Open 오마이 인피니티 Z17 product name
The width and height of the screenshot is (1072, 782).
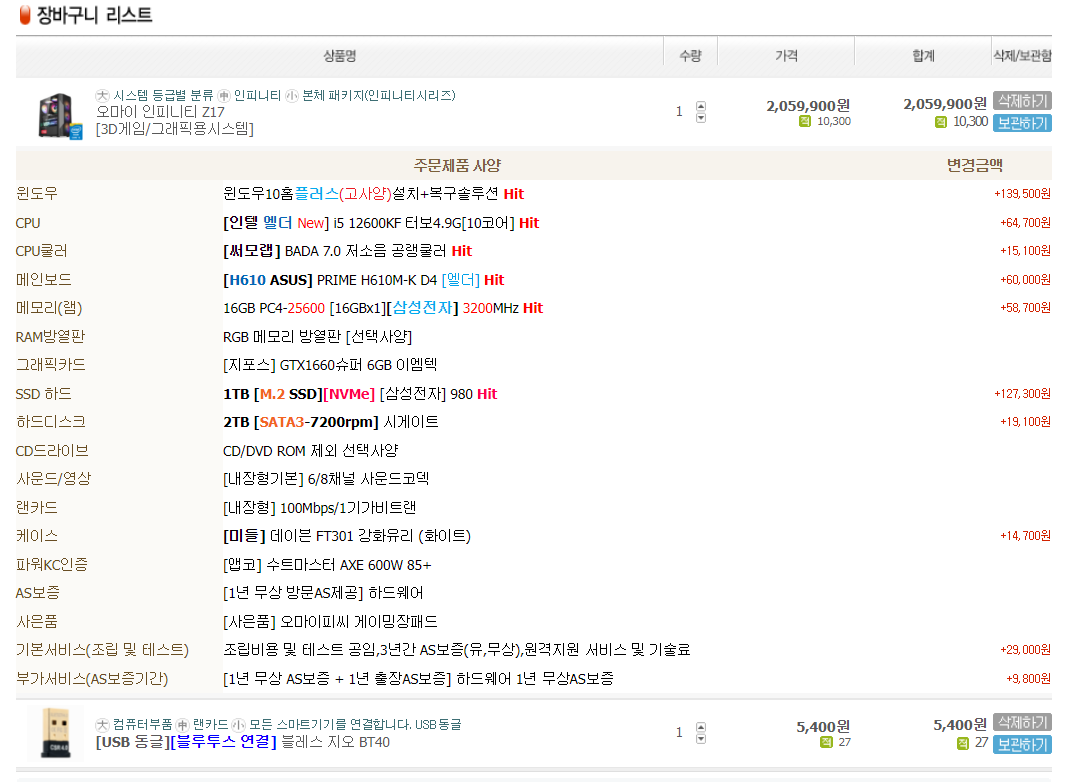click(160, 111)
